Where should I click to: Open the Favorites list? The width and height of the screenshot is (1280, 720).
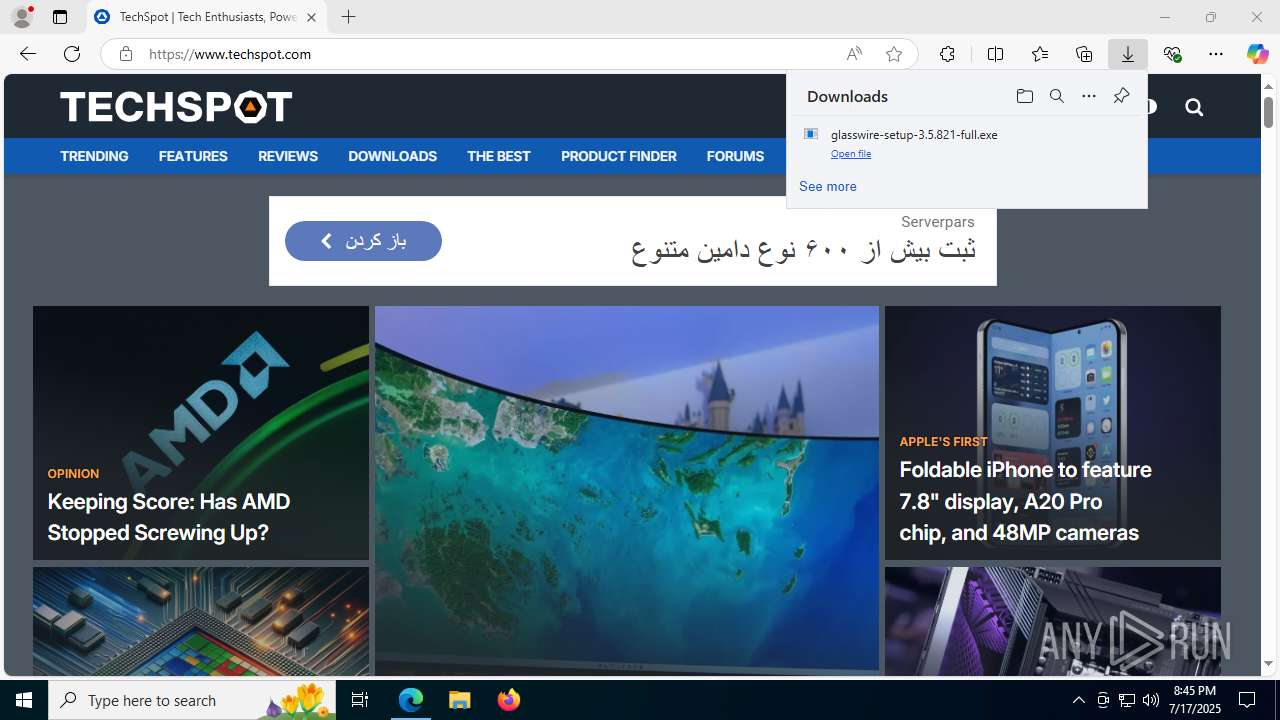pos(1040,54)
